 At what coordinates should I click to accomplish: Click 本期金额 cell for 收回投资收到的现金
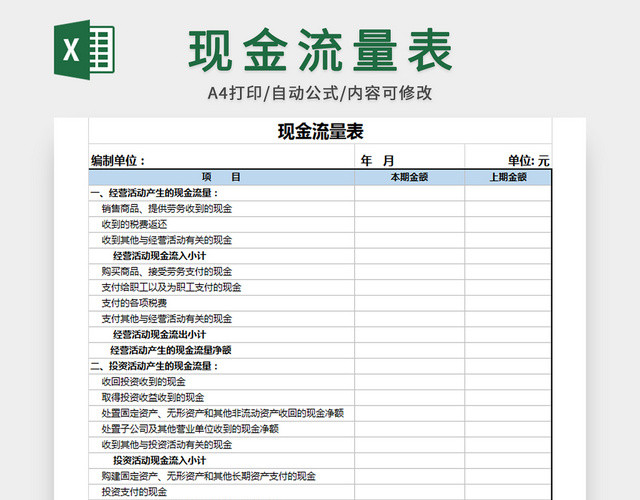pyautogui.click(x=409, y=382)
